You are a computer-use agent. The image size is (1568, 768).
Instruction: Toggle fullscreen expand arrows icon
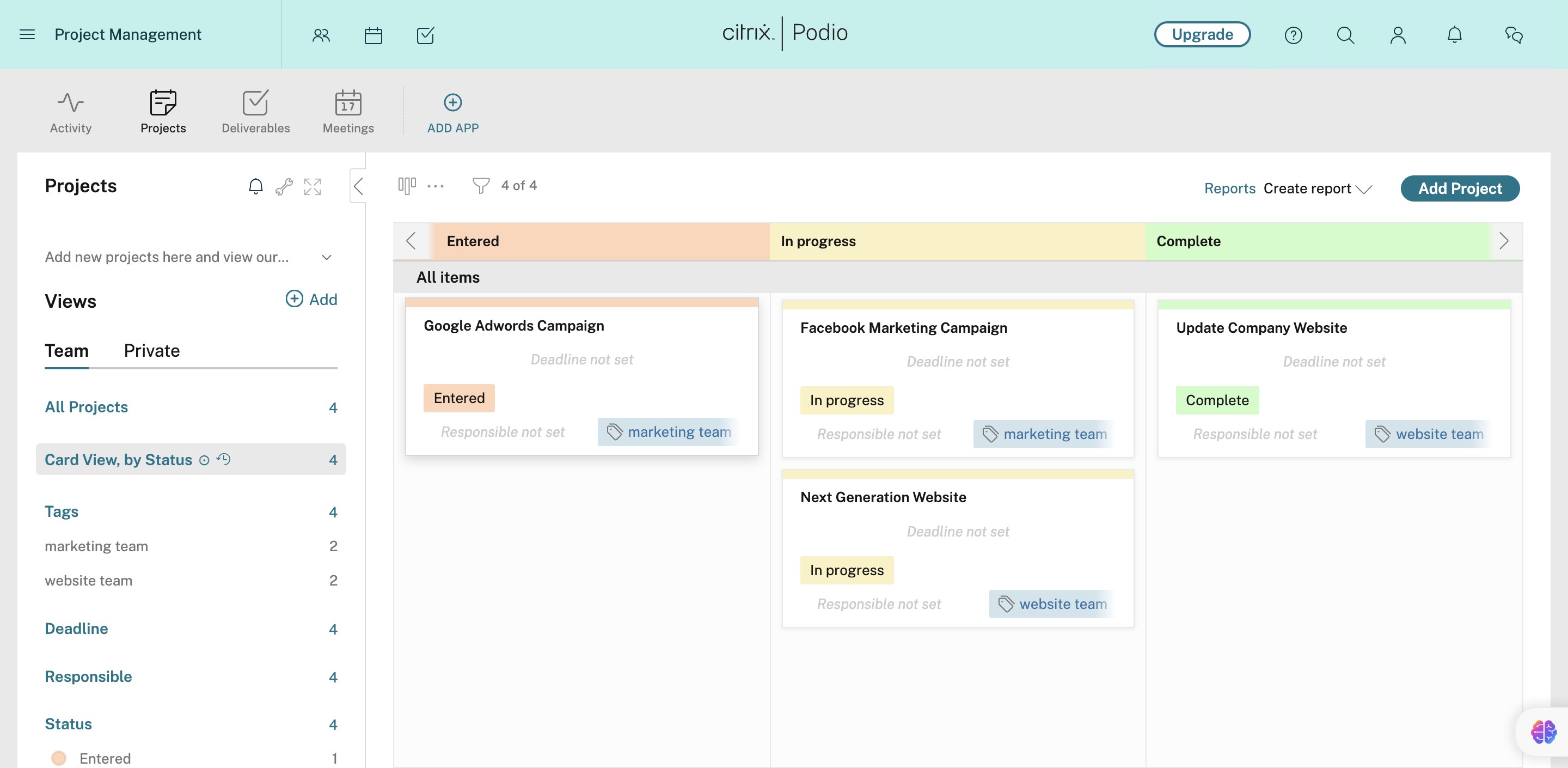313,186
